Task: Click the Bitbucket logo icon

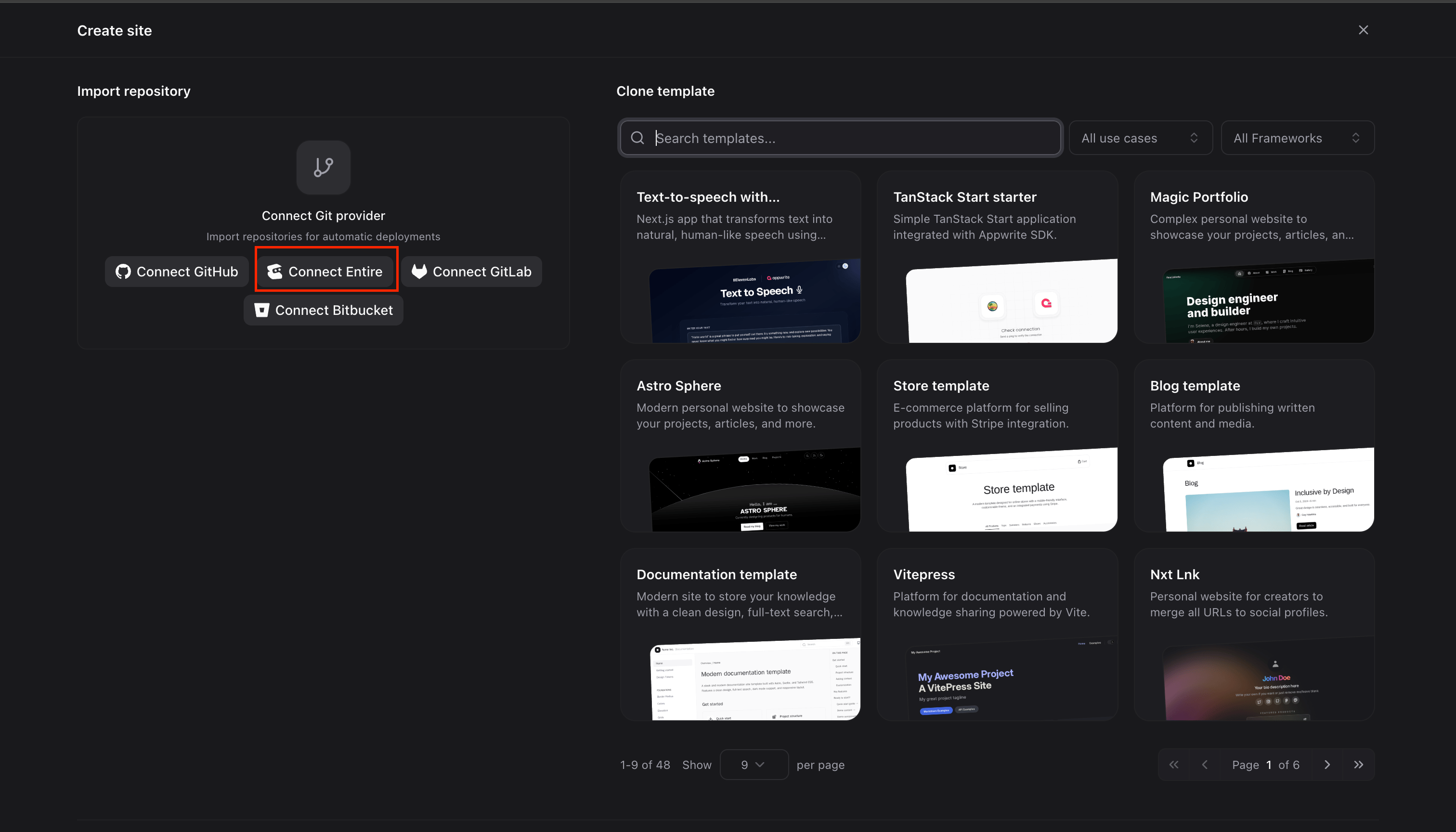Action: point(262,310)
